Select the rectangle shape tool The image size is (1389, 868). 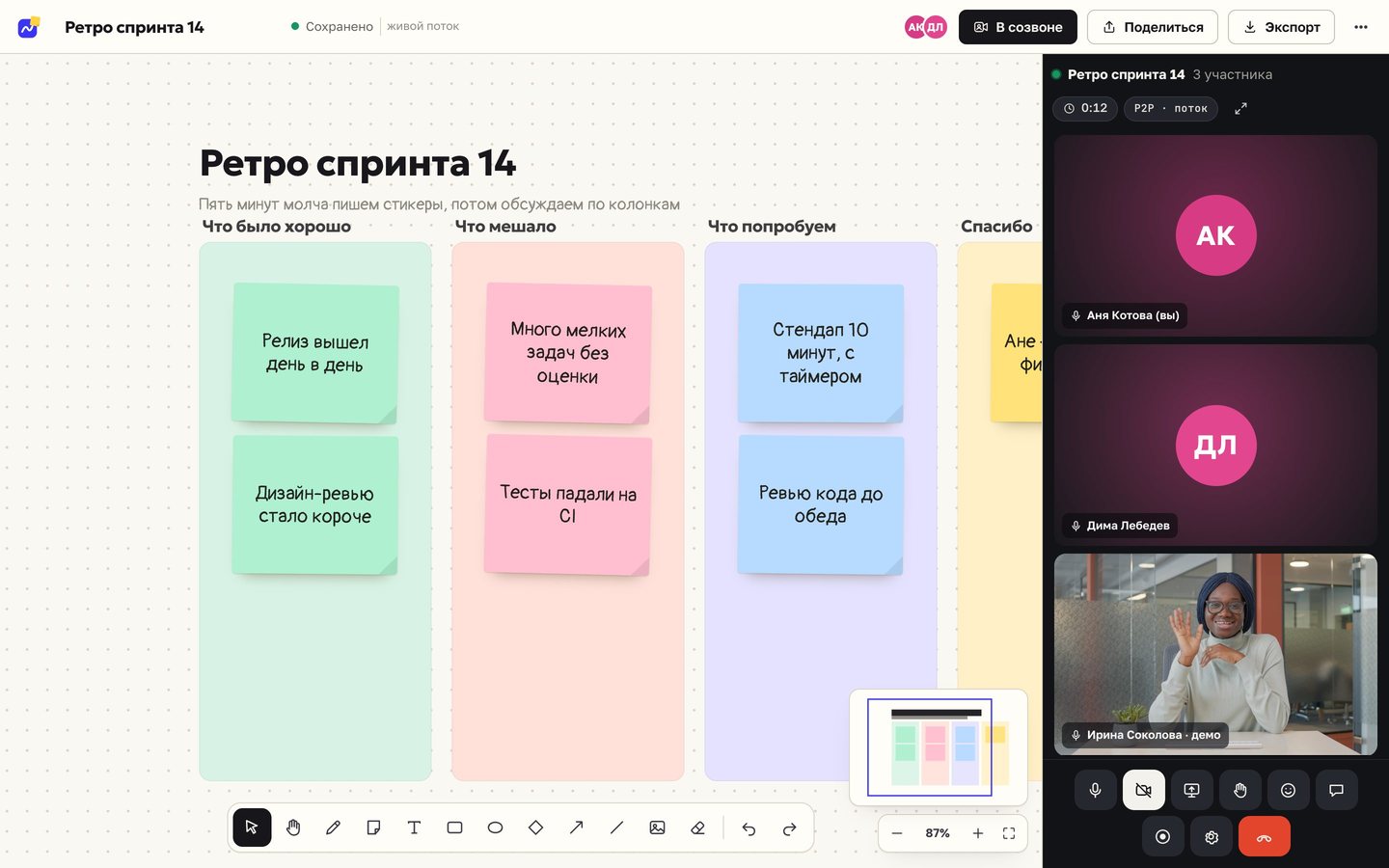click(455, 827)
